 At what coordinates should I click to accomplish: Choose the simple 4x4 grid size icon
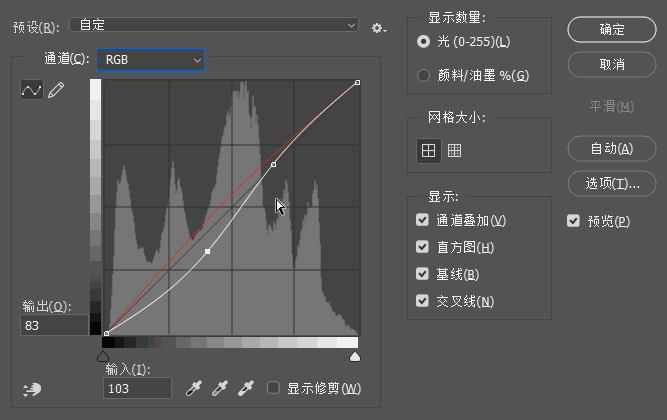pyautogui.click(x=428, y=151)
